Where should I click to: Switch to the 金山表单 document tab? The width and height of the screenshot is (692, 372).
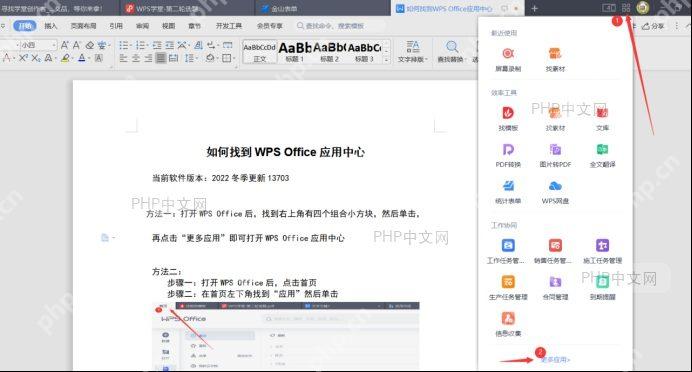(322, 8)
